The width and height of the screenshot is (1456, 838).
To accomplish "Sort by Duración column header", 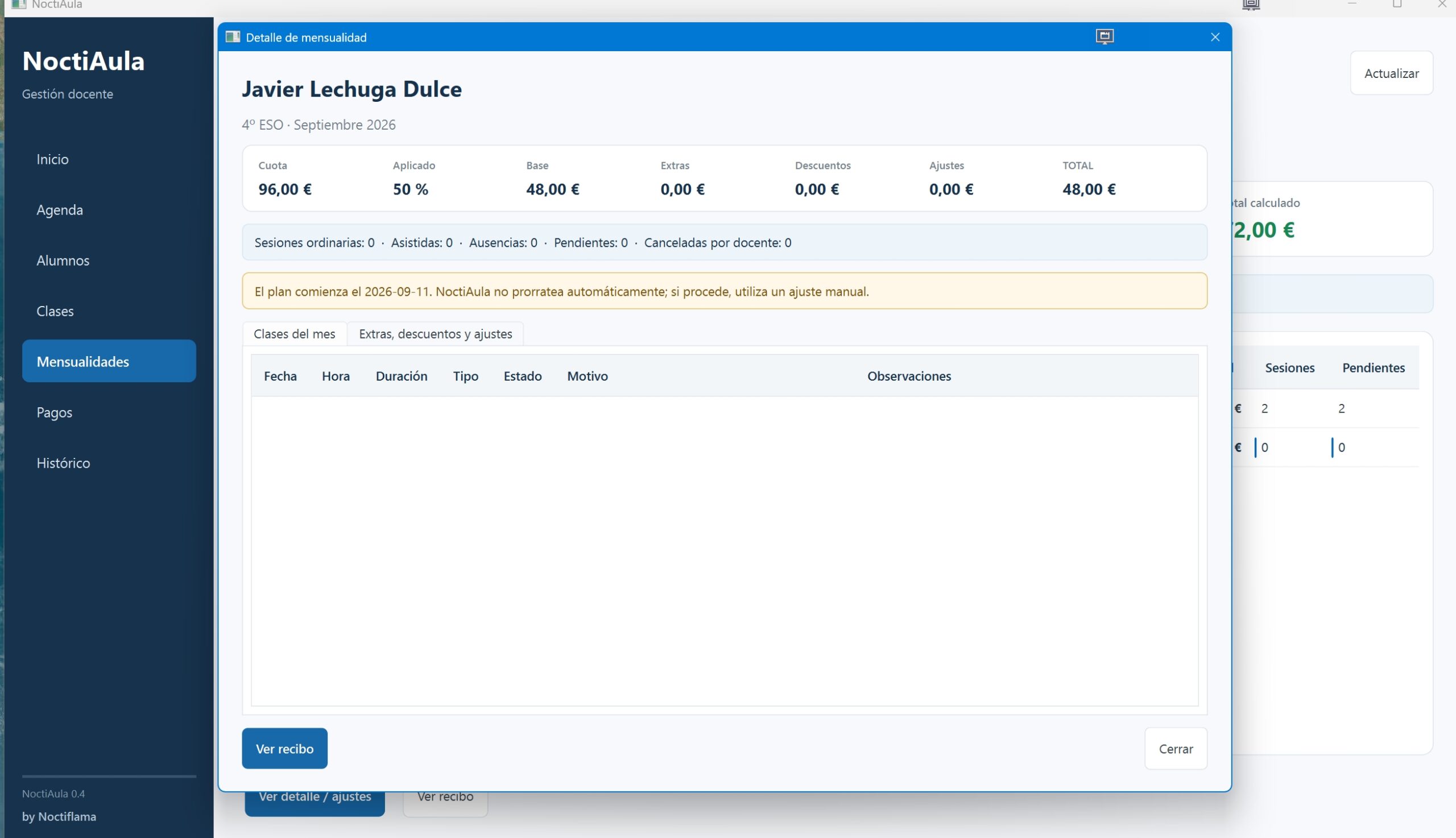I will click(x=402, y=376).
